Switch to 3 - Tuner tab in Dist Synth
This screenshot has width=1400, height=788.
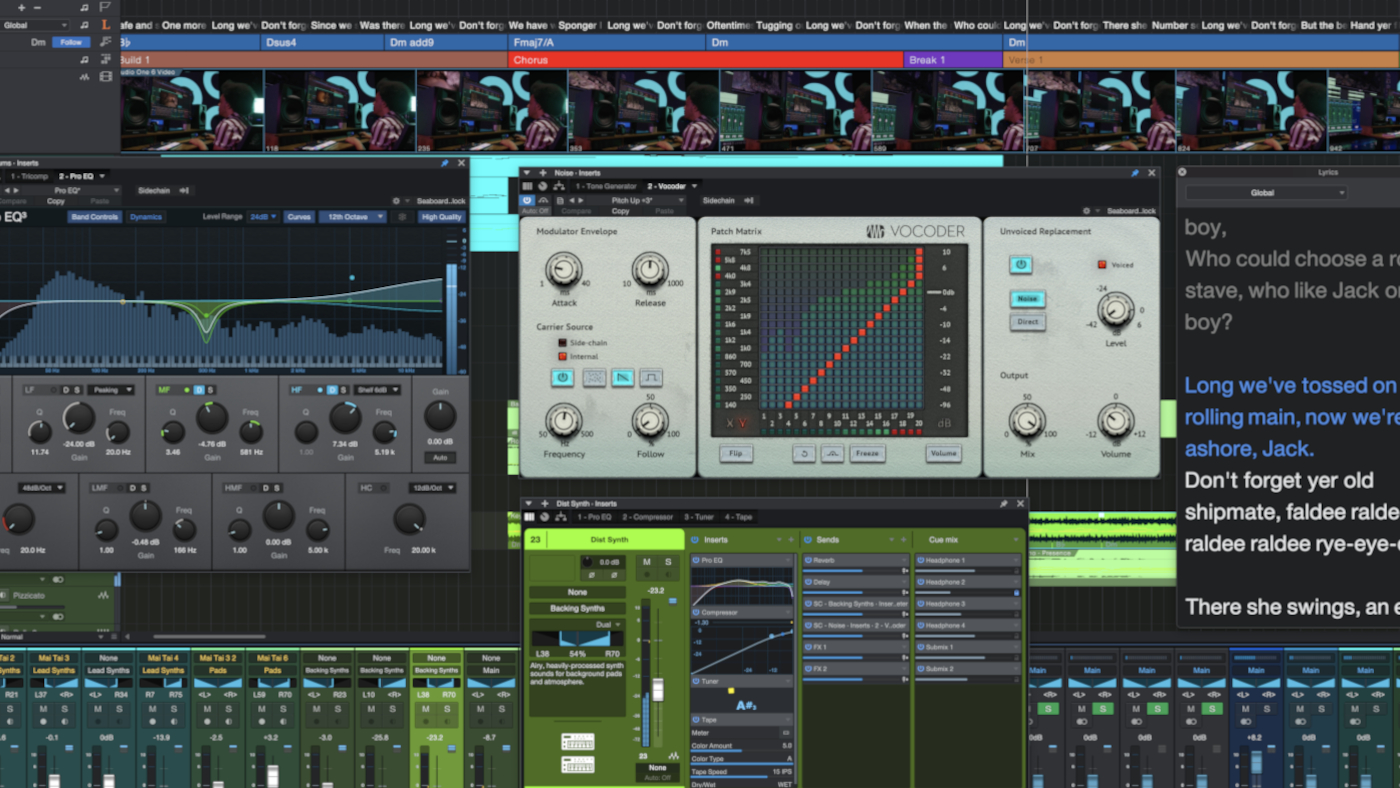click(698, 517)
